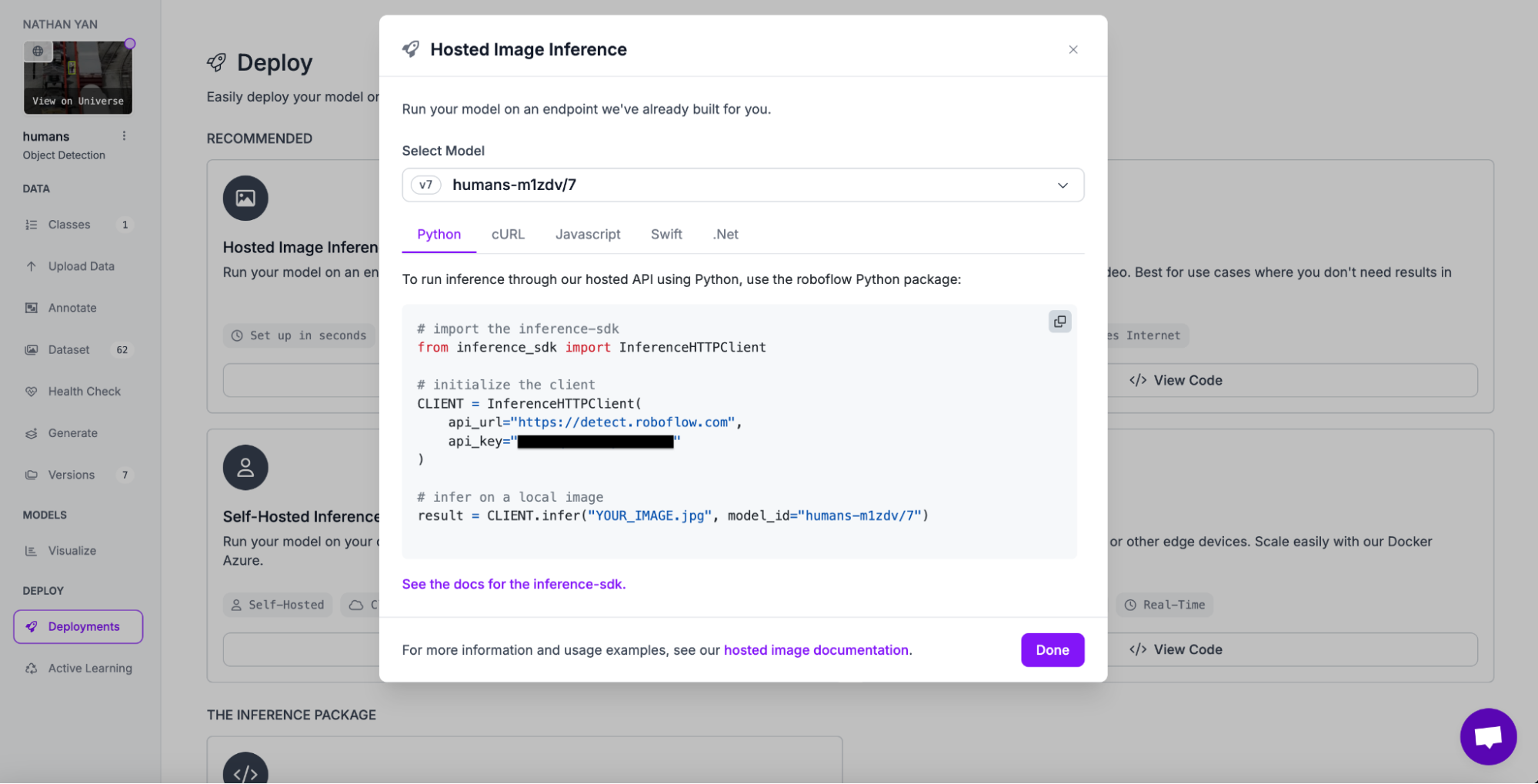1538x784 pixels.
Task: Close the Hosted Image Inference dialog
Action: tap(1073, 49)
